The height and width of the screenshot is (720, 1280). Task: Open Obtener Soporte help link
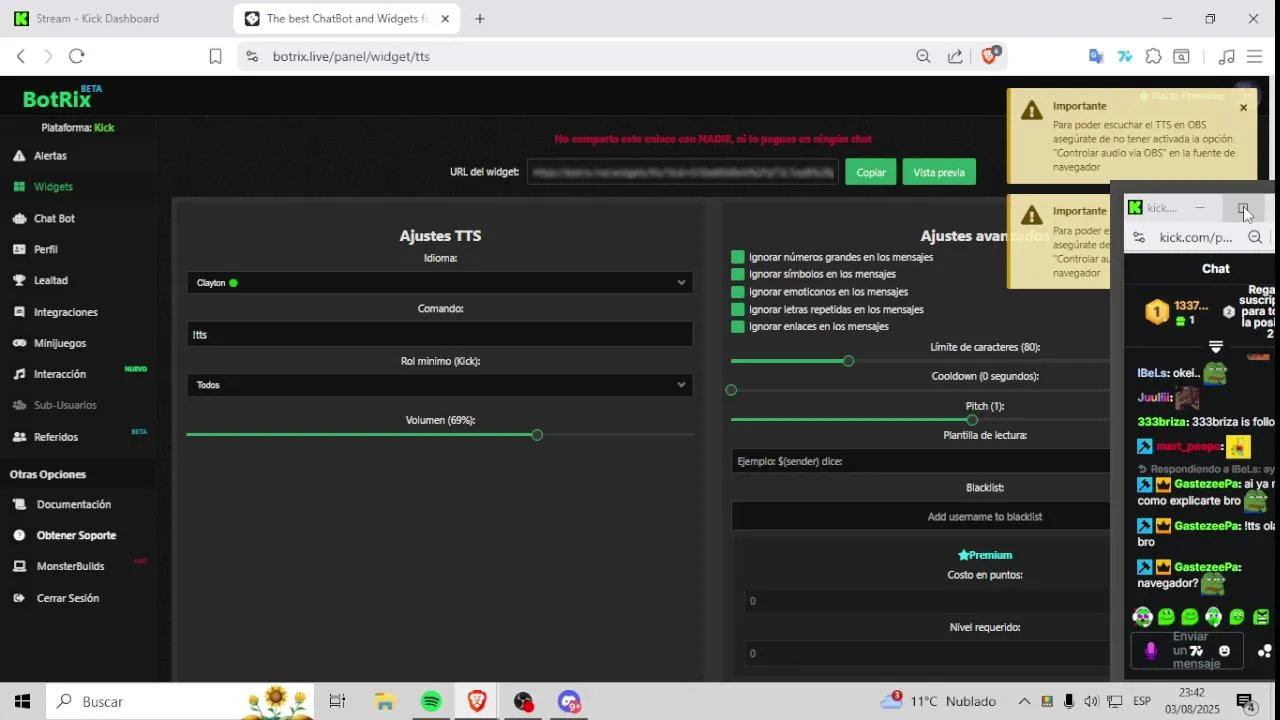pyautogui.click(x=64, y=535)
